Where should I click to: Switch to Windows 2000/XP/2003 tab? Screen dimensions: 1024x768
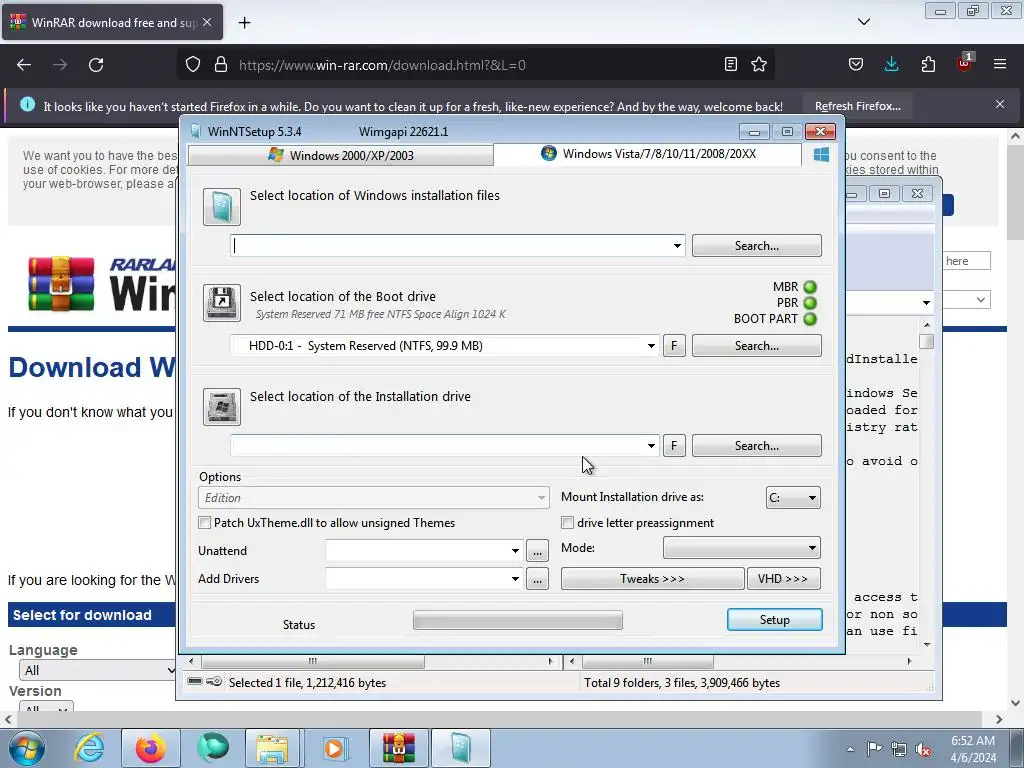click(x=340, y=155)
